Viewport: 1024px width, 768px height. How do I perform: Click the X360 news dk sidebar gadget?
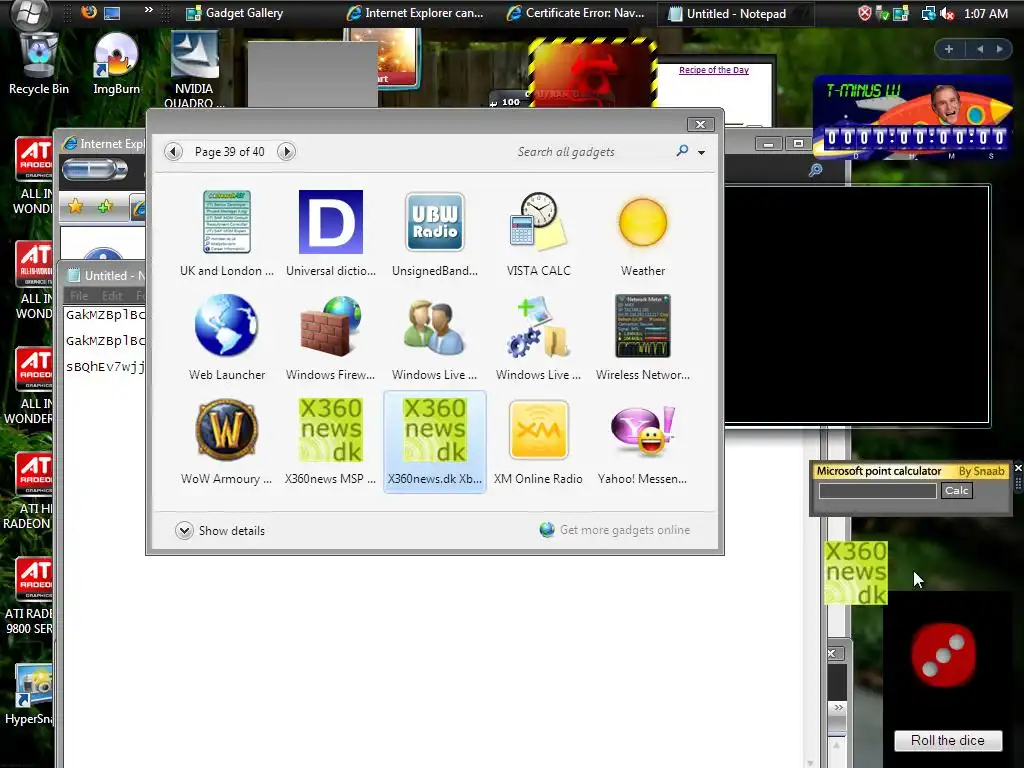pos(856,572)
